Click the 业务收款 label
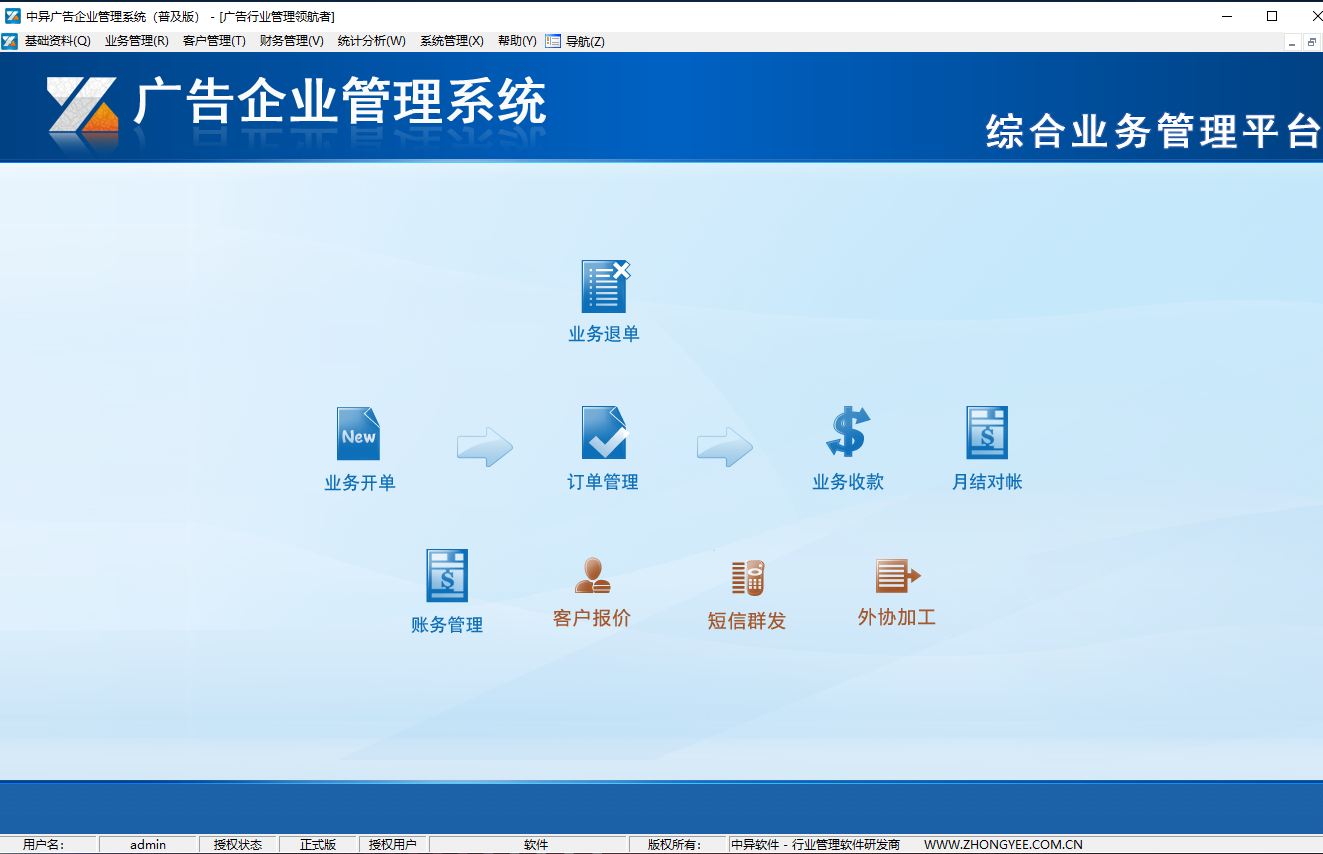1323x854 pixels. pyautogui.click(x=848, y=482)
